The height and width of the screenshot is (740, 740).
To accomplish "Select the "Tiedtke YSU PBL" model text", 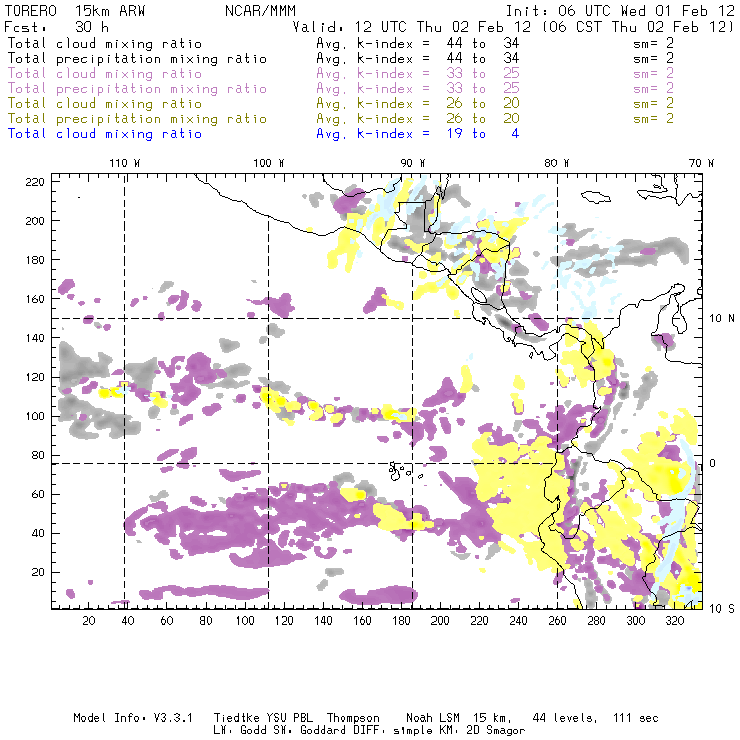I will (263, 718).
